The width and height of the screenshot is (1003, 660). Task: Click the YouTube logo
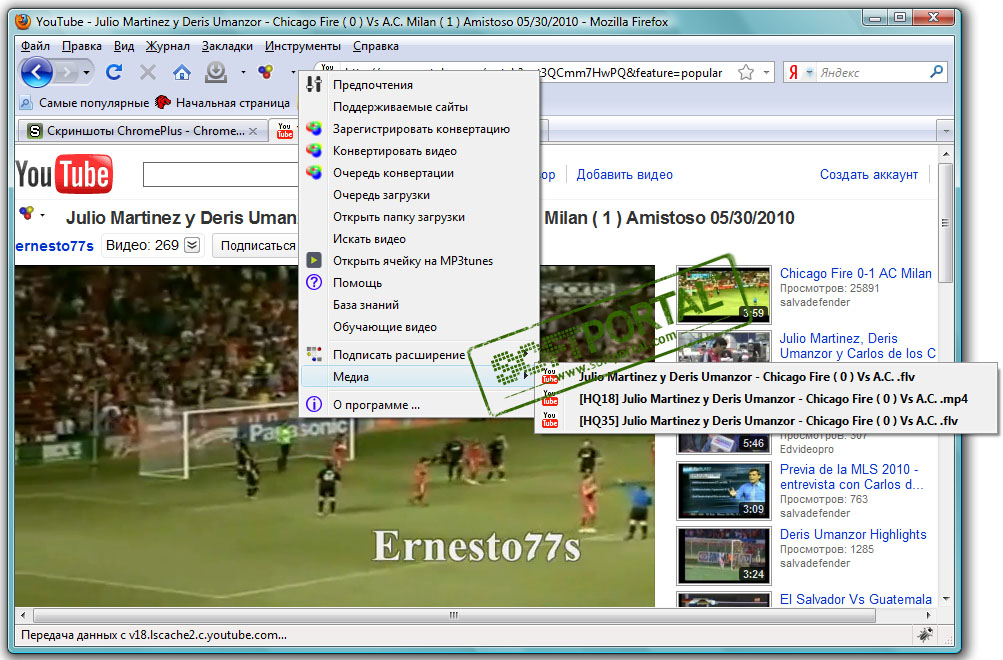(x=64, y=174)
